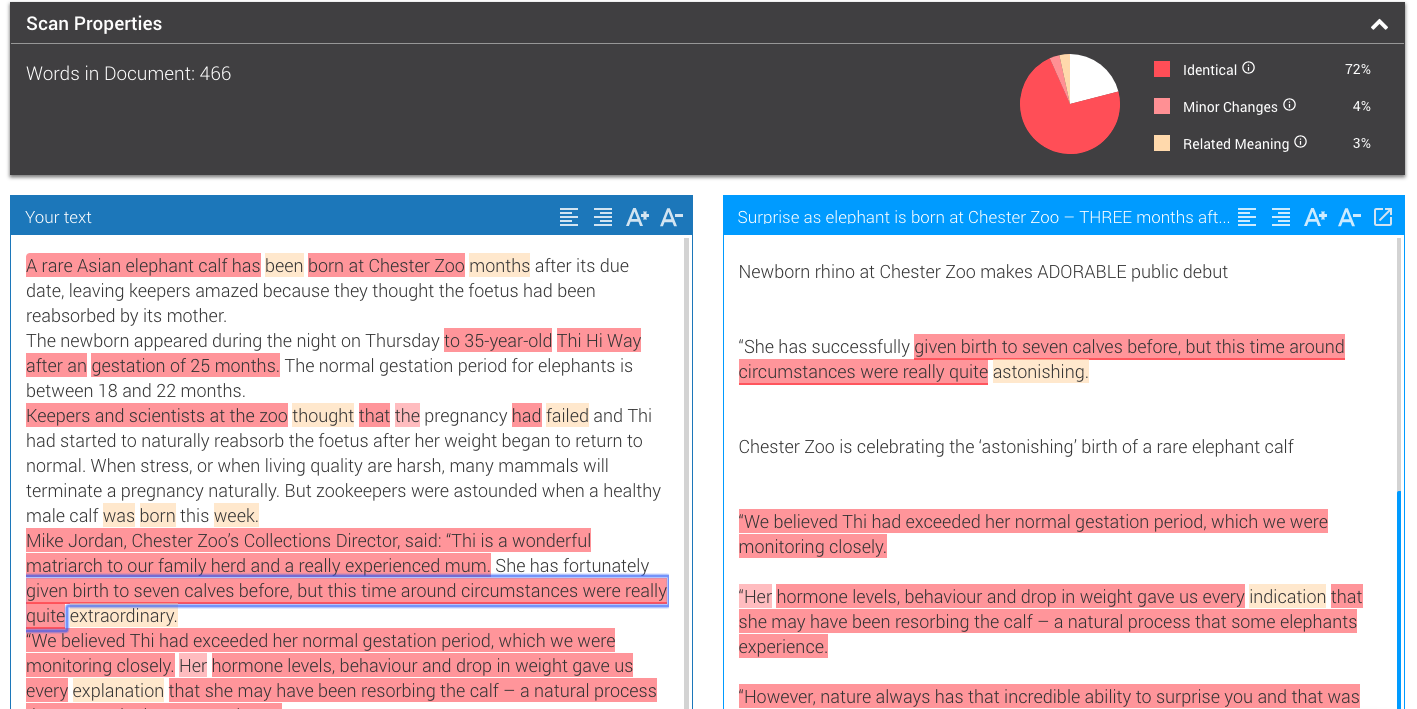Decrease font size in Your text panel
The image size is (1417, 709).
(x=672, y=217)
